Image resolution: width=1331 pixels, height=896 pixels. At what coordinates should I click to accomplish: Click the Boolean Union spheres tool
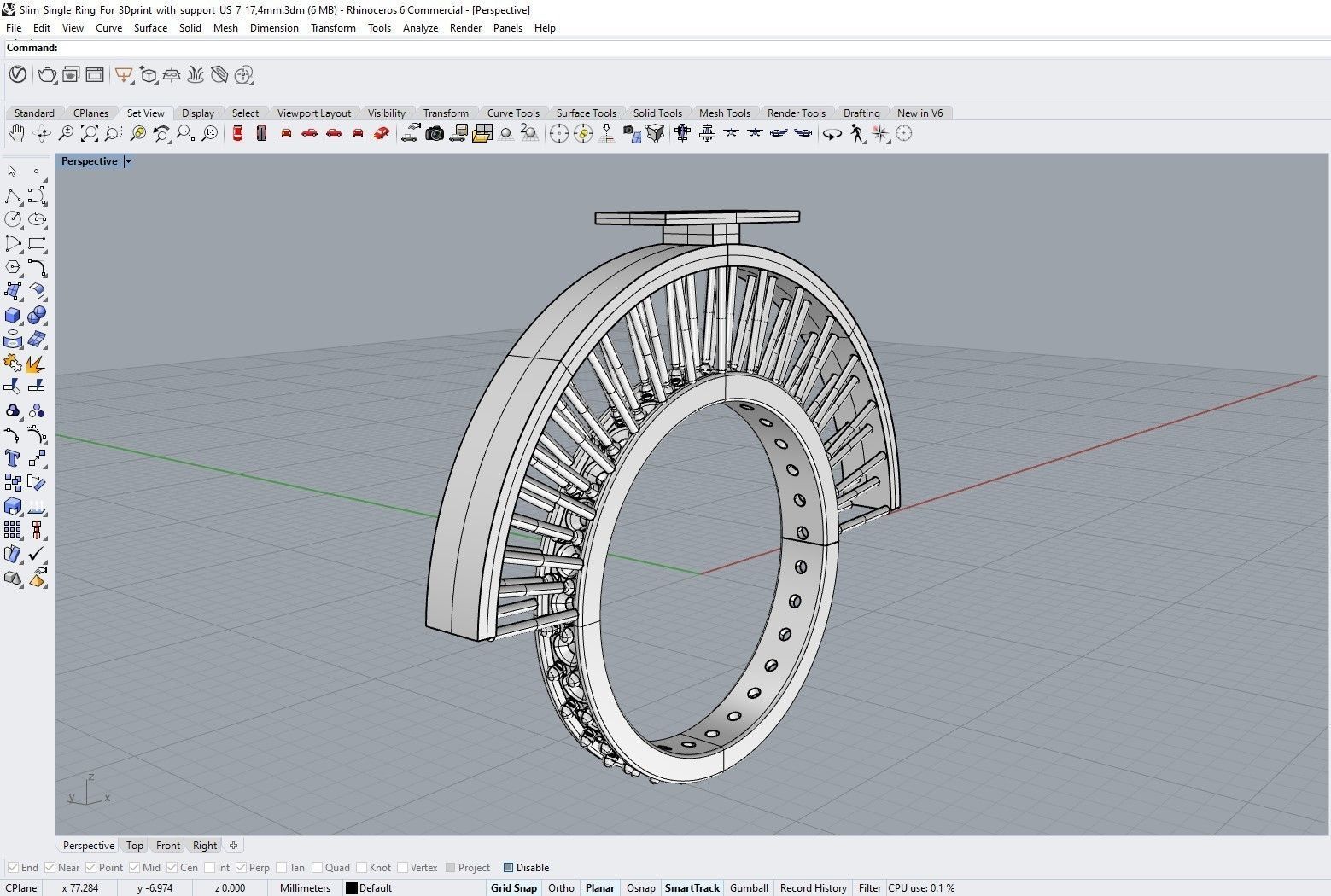pyautogui.click(x=37, y=315)
